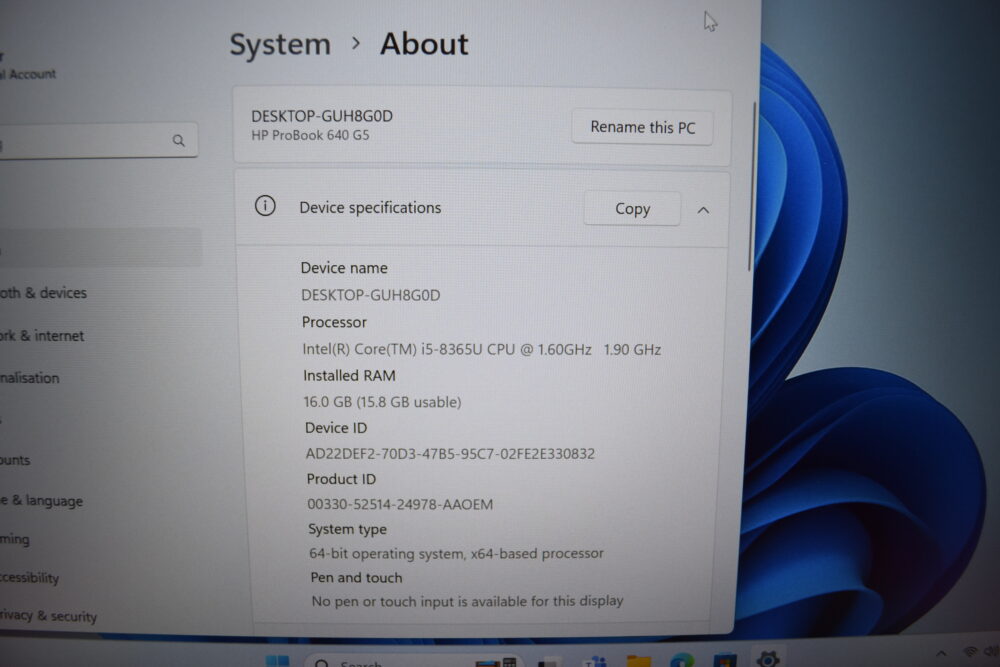This screenshot has height=667, width=1000.
Task: Click the DESKTOP-GUH8G0D device name value
Action: (371, 295)
